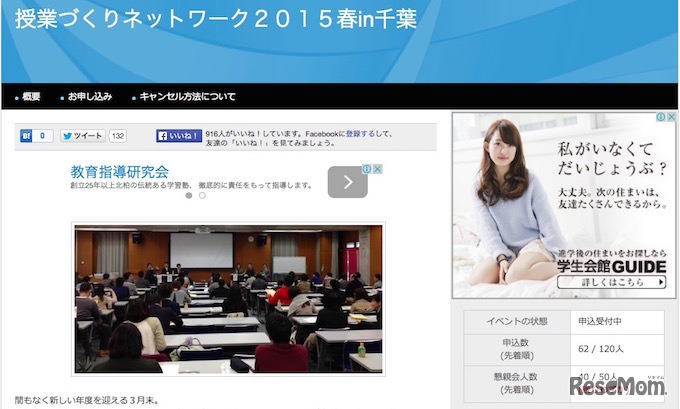Click the 916人がいいね！しています text

coord(254,134)
